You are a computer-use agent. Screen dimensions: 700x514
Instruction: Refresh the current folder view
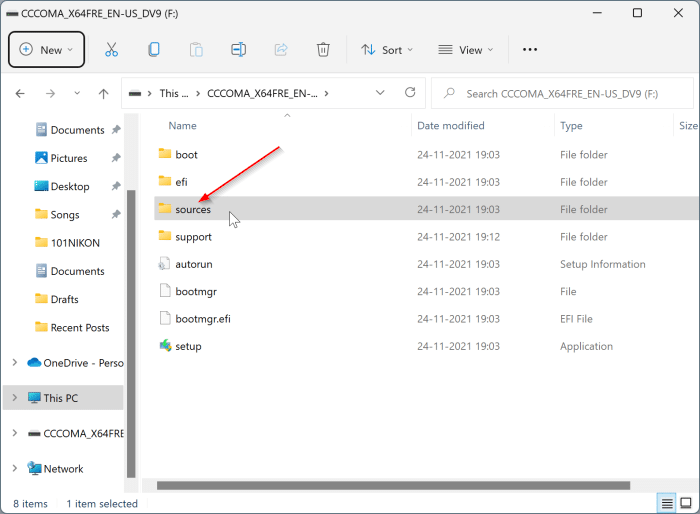(410, 92)
